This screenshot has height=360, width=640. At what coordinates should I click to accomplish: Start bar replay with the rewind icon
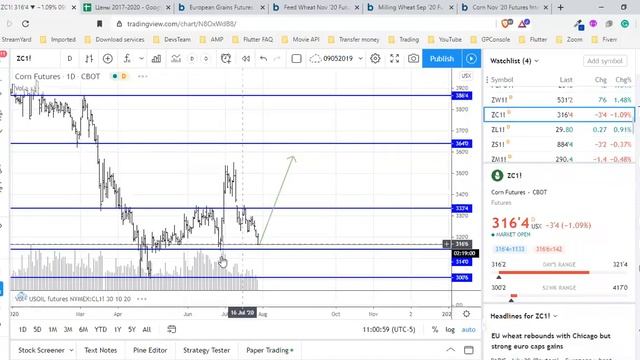coord(246,59)
